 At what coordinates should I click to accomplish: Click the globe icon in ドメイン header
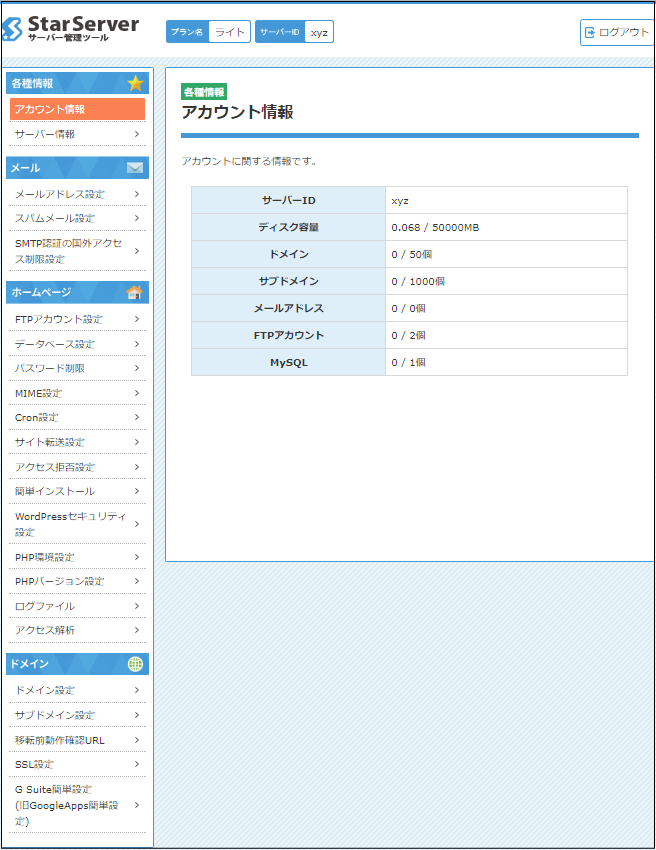[135, 664]
